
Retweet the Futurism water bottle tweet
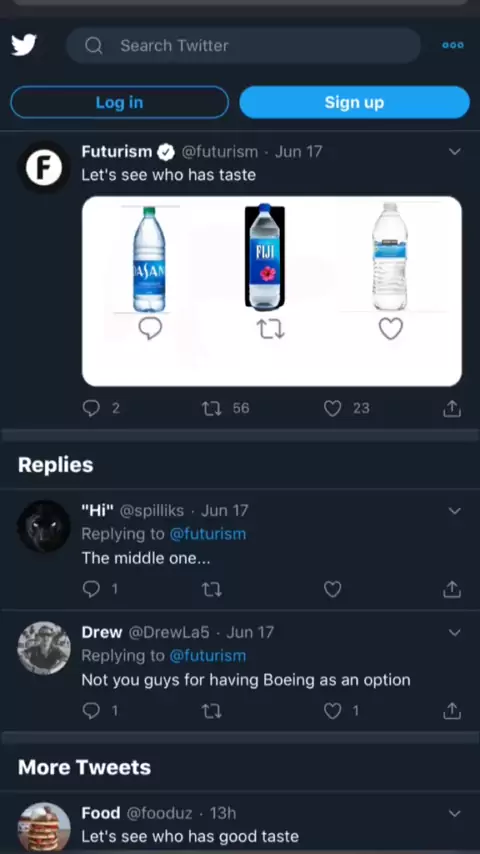[212, 408]
